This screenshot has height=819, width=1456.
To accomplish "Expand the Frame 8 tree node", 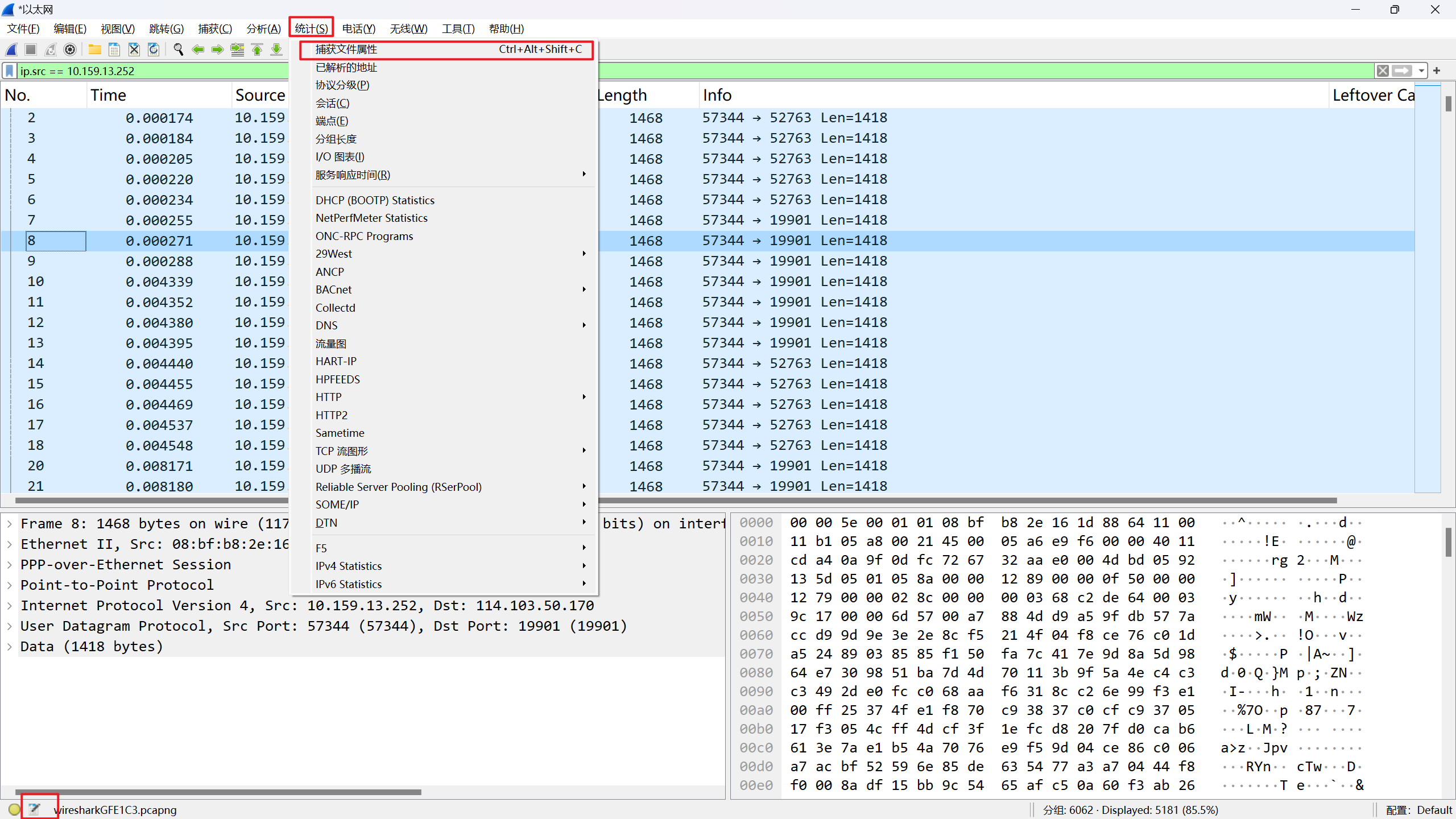I will [x=10, y=524].
